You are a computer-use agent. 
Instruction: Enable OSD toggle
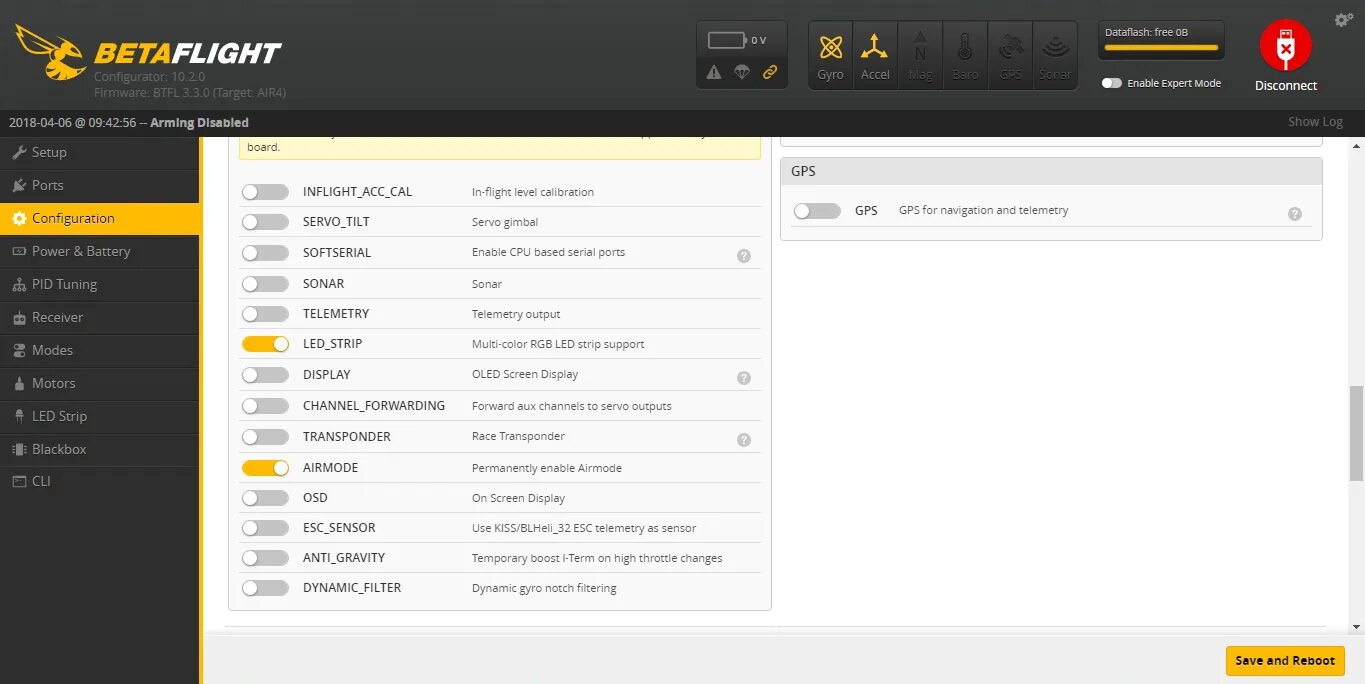click(x=265, y=498)
